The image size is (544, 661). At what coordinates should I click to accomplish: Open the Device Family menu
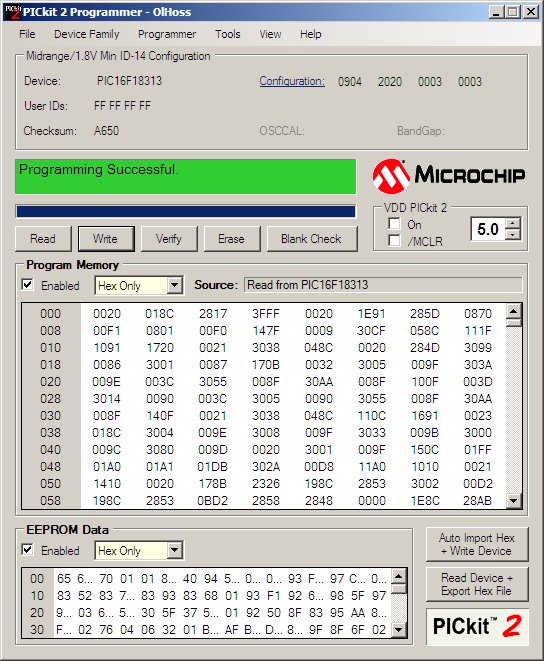tap(86, 34)
